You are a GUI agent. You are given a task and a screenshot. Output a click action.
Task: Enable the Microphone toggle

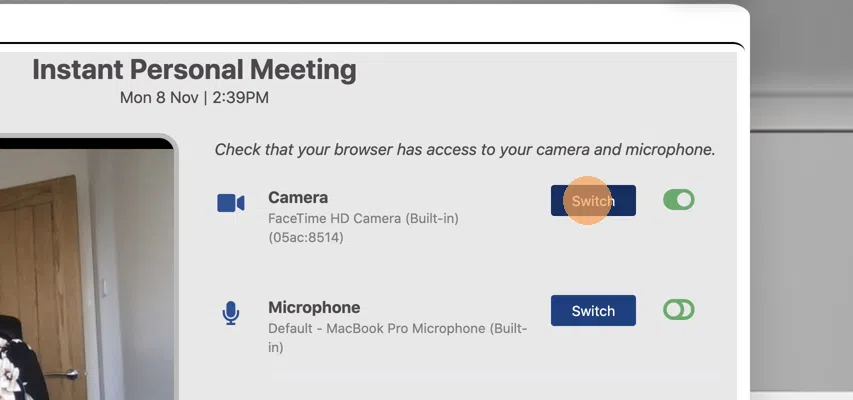coord(678,310)
